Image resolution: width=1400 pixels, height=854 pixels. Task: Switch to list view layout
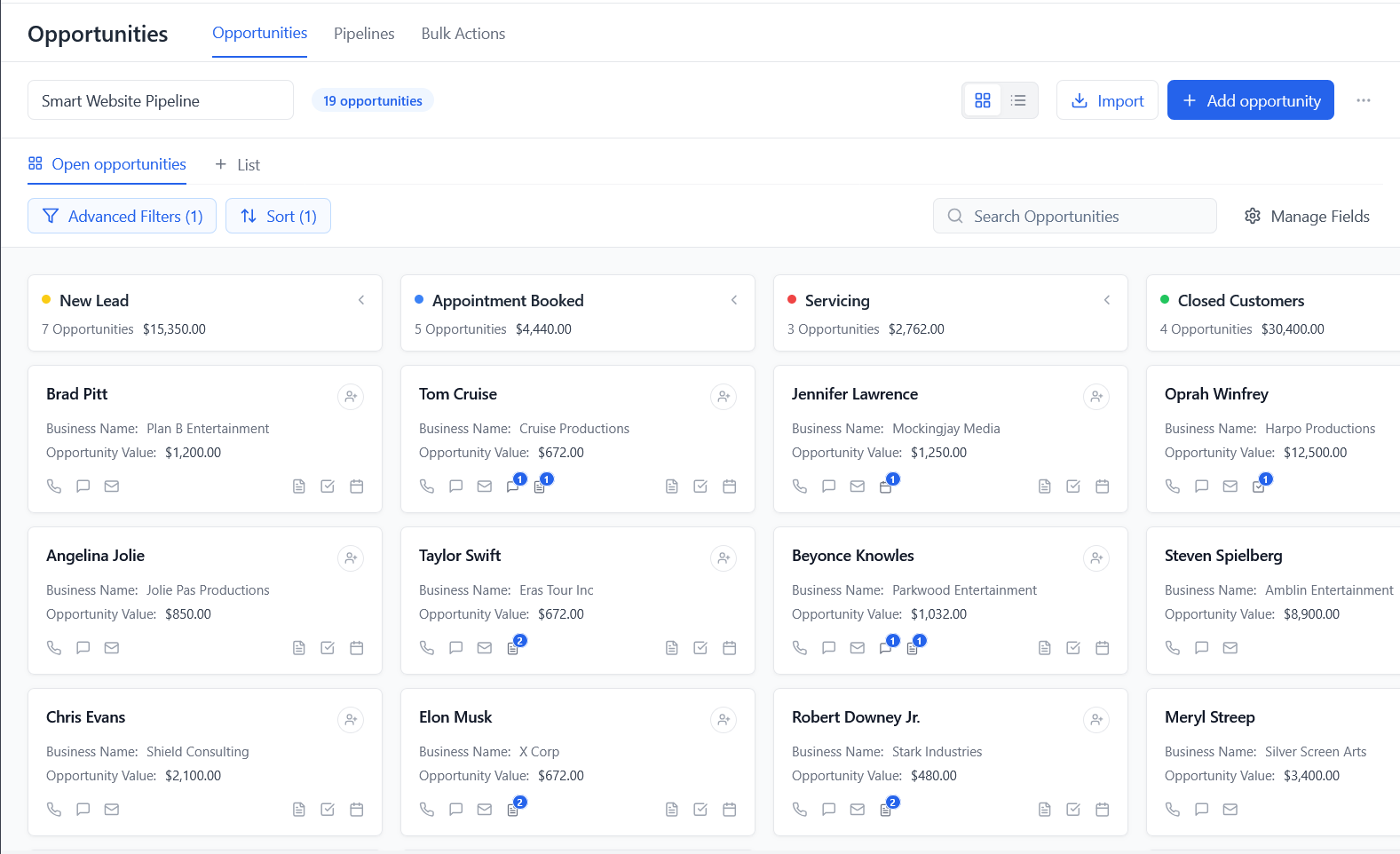[1018, 100]
